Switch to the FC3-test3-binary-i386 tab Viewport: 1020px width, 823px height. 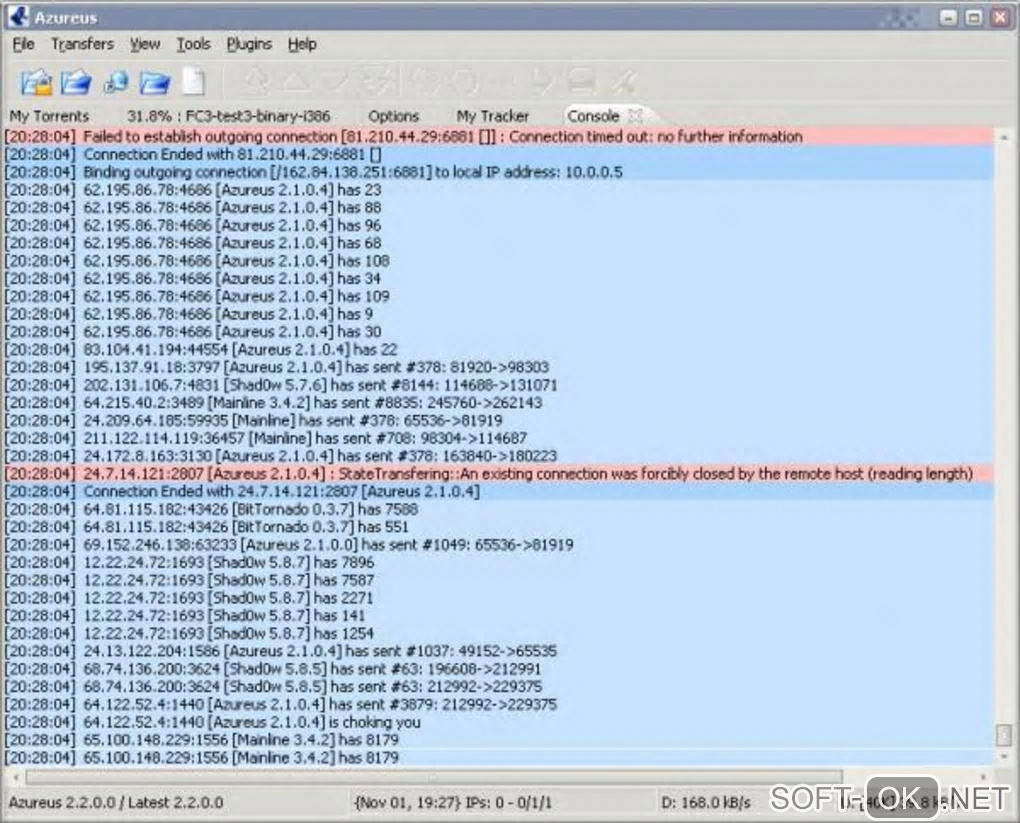click(229, 116)
